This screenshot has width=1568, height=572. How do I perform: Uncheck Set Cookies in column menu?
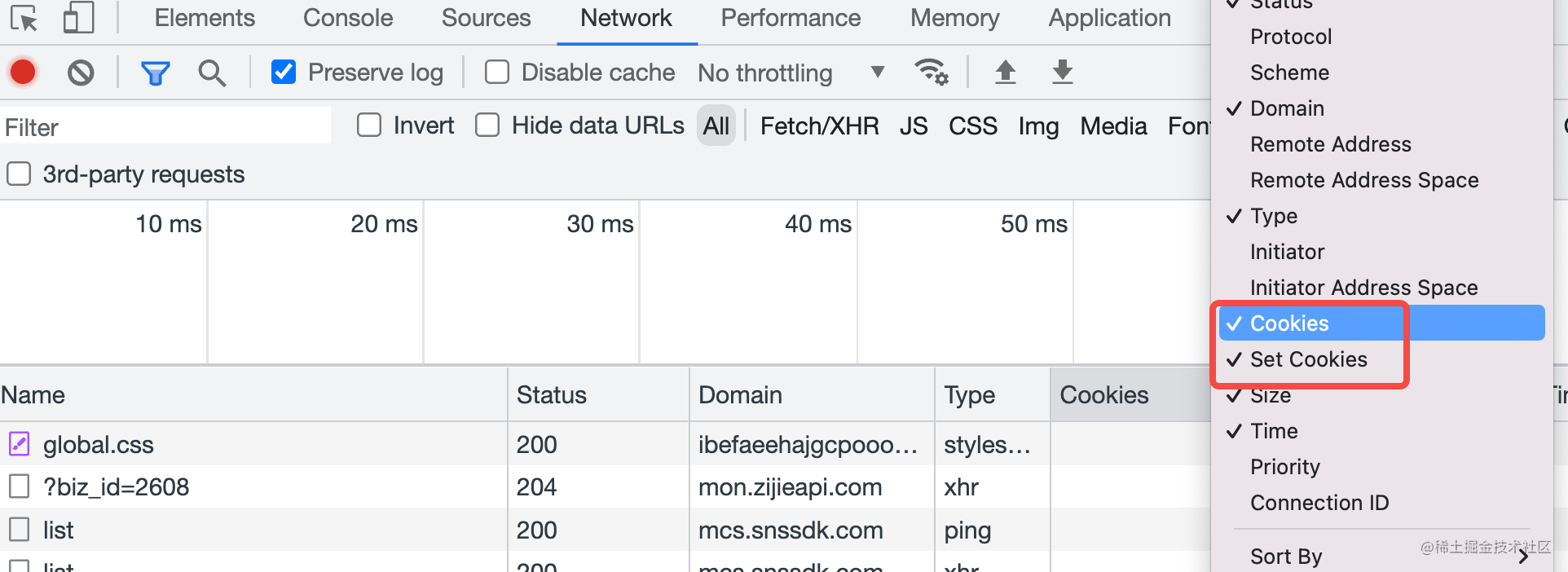tap(1308, 359)
